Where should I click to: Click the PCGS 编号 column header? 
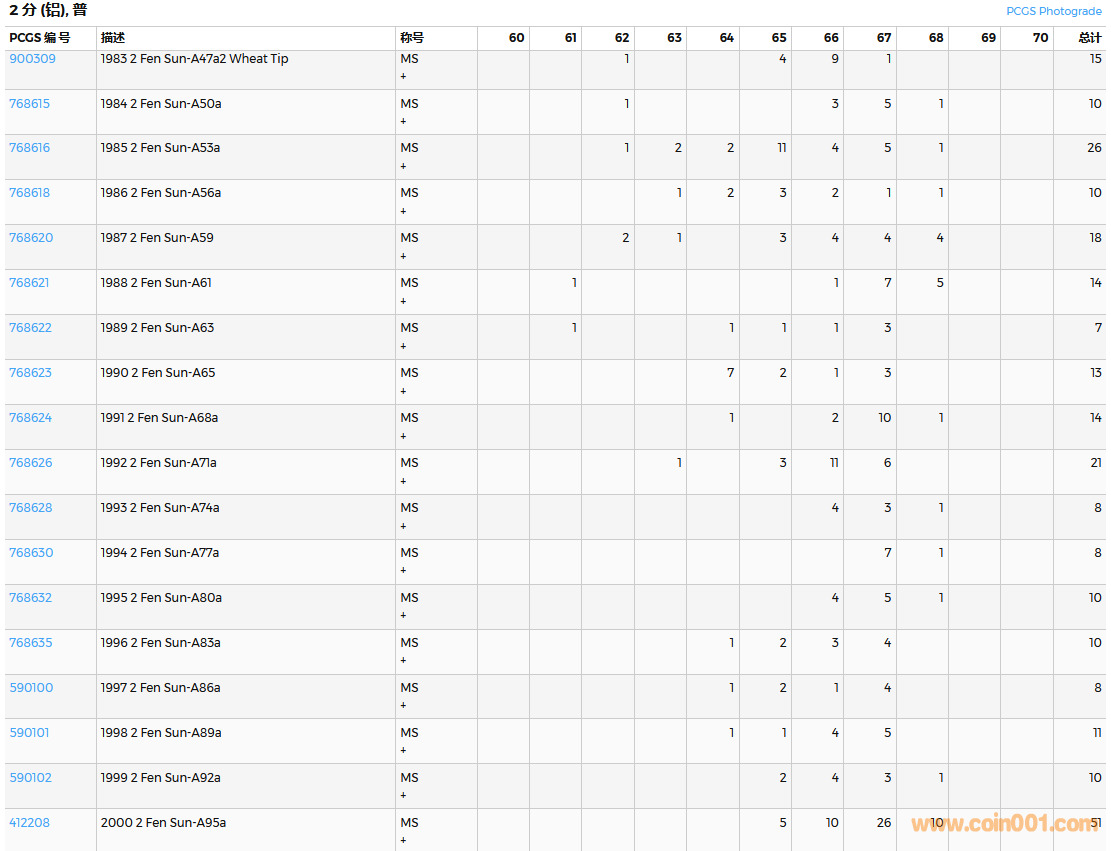tap(40, 38)
